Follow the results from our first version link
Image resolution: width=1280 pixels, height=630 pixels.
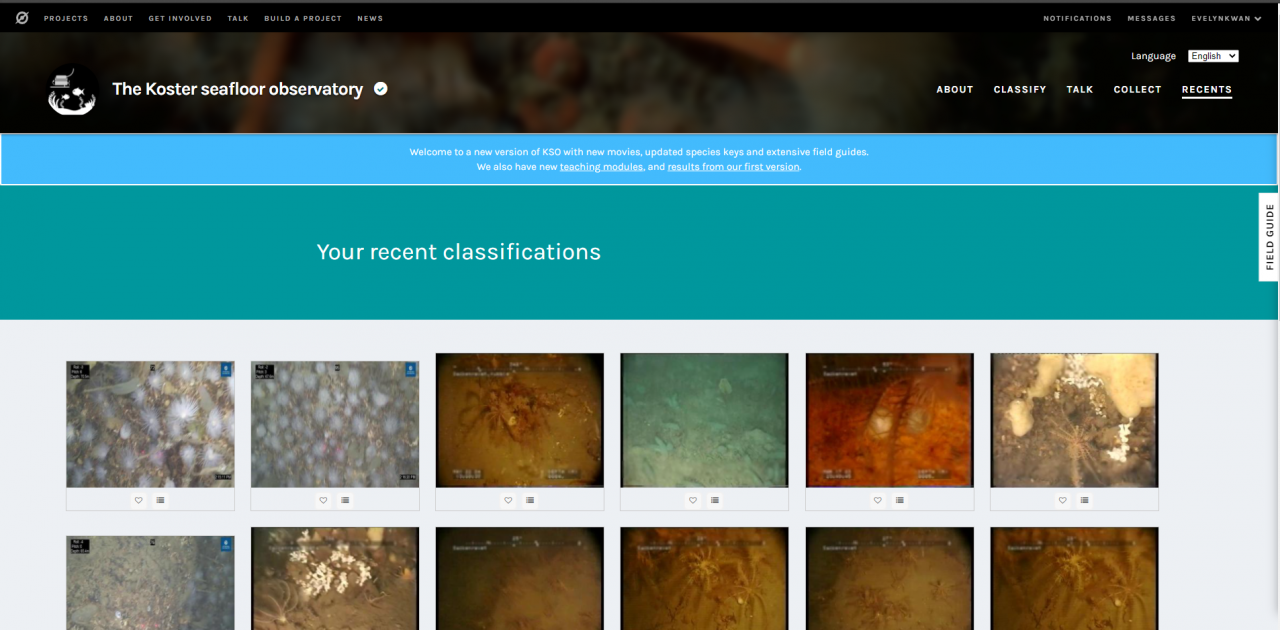click(x=733, y=167)
